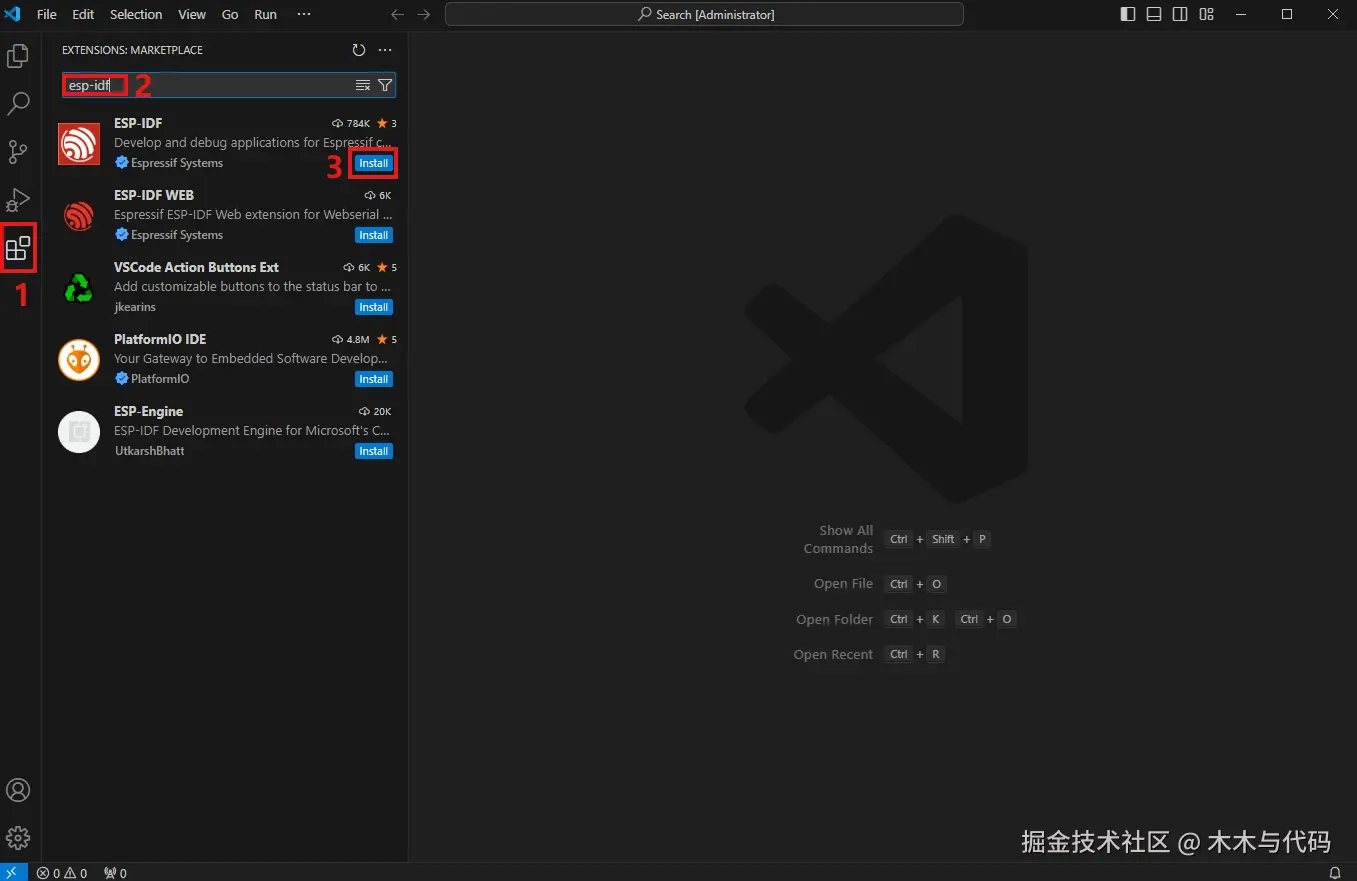Open the Go menu
Screen dimensions: 1357x881
click(230, 14)
